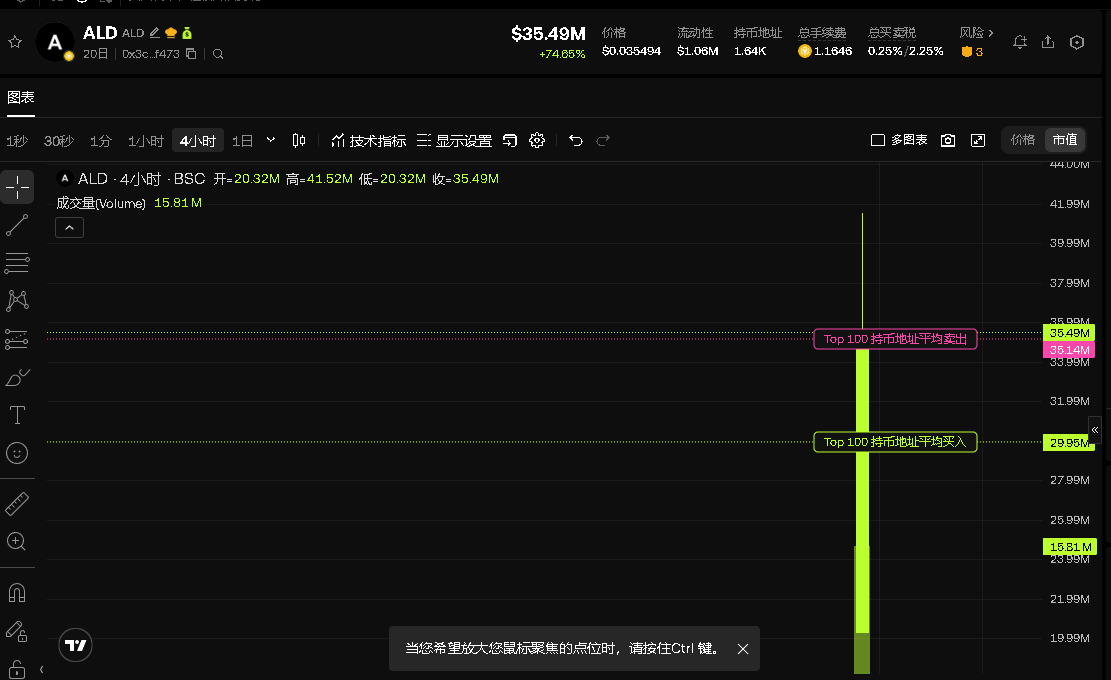Select the 1秒 timeframe
Image resolution: width=1111 pixels, height=680 pixels.
point(17,141)
